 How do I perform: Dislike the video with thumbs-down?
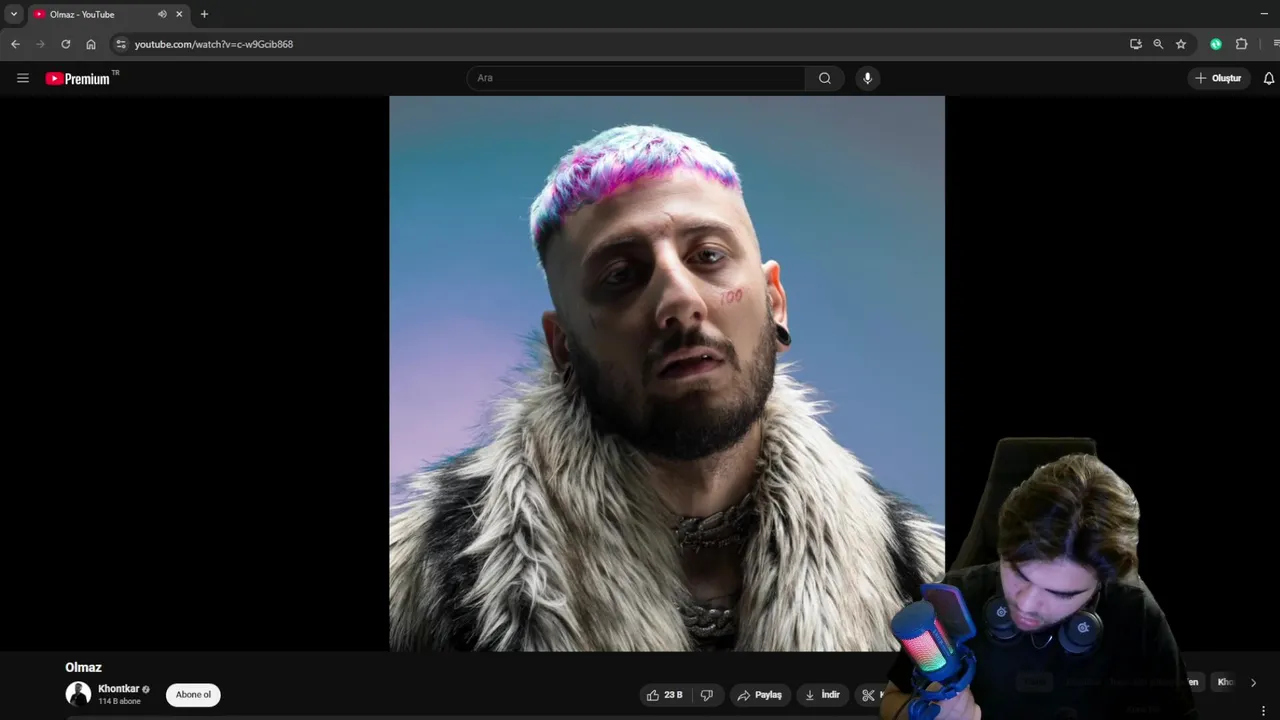pyautogui.click(x=707, y=695)
